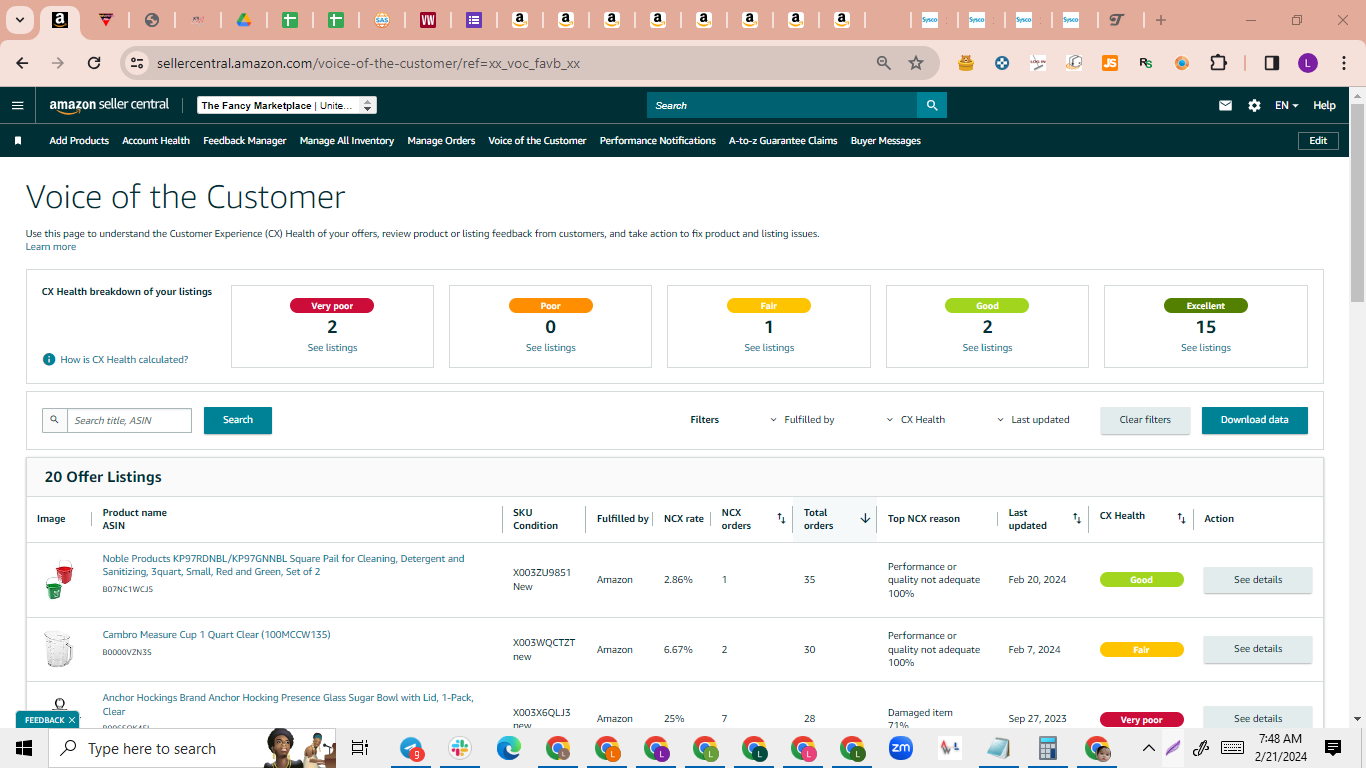This screenshot has width=1366, height=768.
Task: Switch to the Google Drive browser tab
Action: click(243, 20)
